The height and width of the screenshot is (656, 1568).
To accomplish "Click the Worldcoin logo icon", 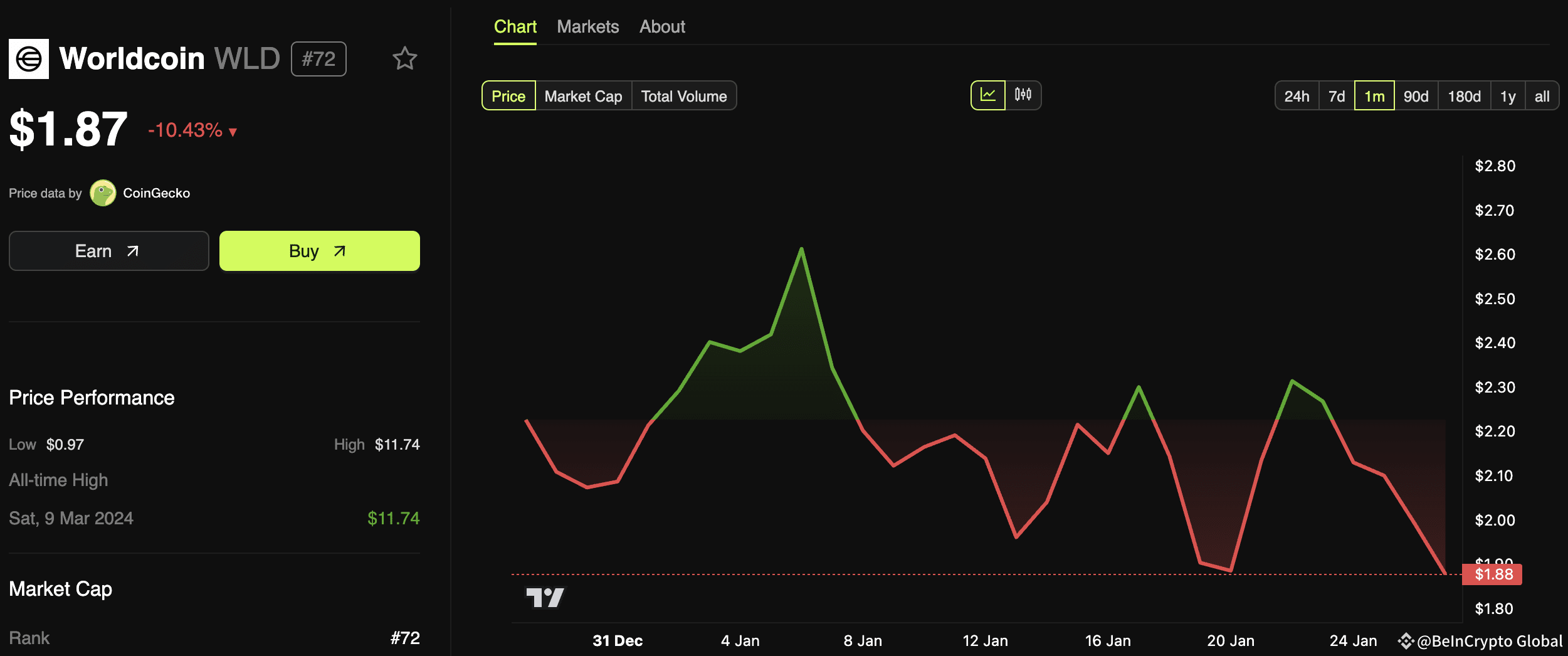I will [x=29, y=59].
